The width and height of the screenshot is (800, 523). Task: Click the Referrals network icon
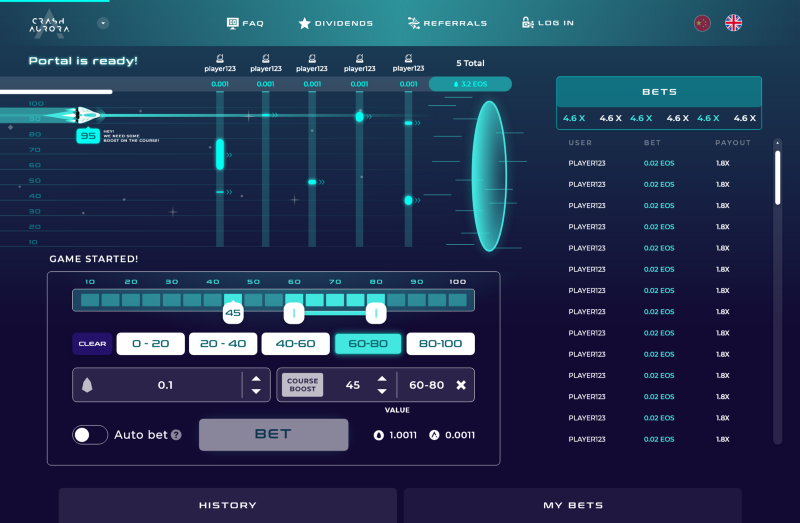413,23
